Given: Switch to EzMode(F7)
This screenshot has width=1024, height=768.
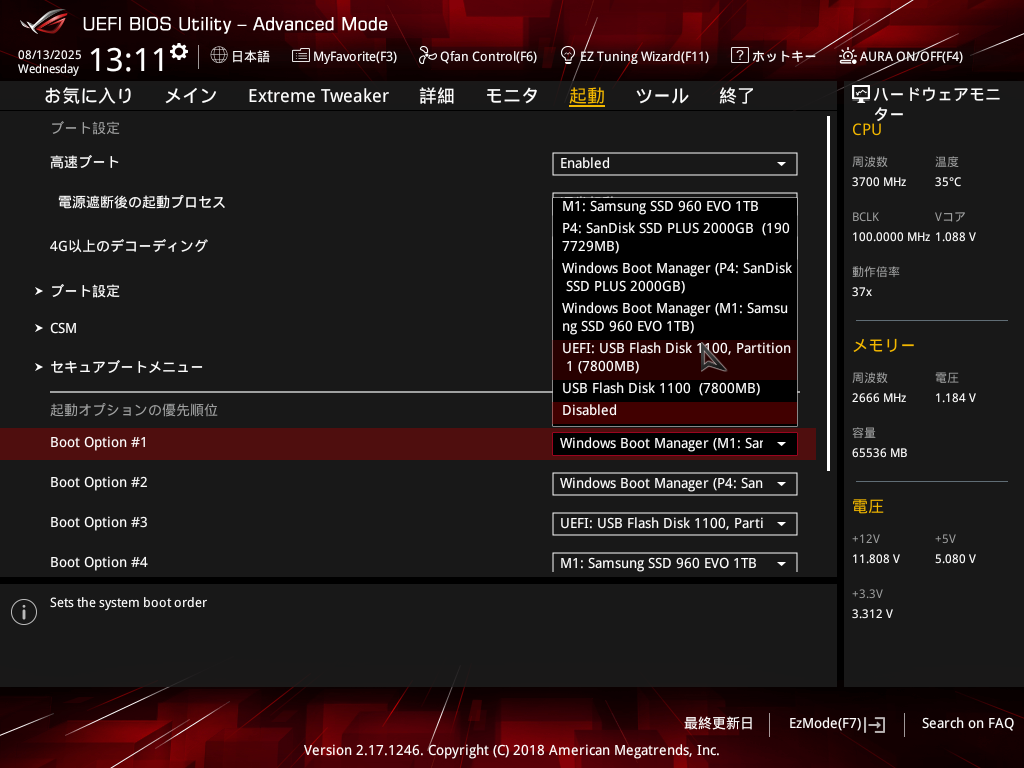Looking at the screenshot, I should pyautogui.click(x=837, y=724).
